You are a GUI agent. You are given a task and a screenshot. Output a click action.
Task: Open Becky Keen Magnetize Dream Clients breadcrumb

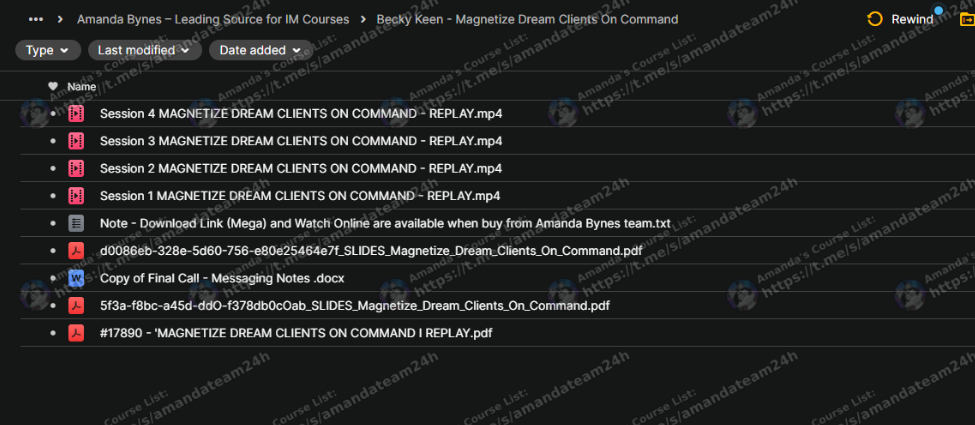tap(527, 19)
